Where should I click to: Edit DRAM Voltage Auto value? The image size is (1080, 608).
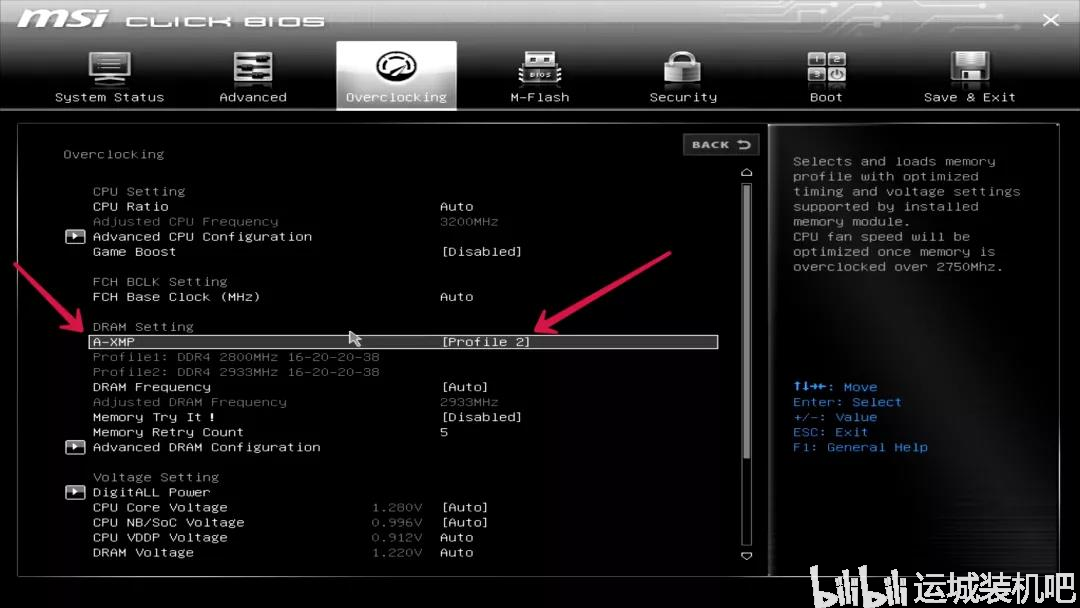tap(457, 553)
